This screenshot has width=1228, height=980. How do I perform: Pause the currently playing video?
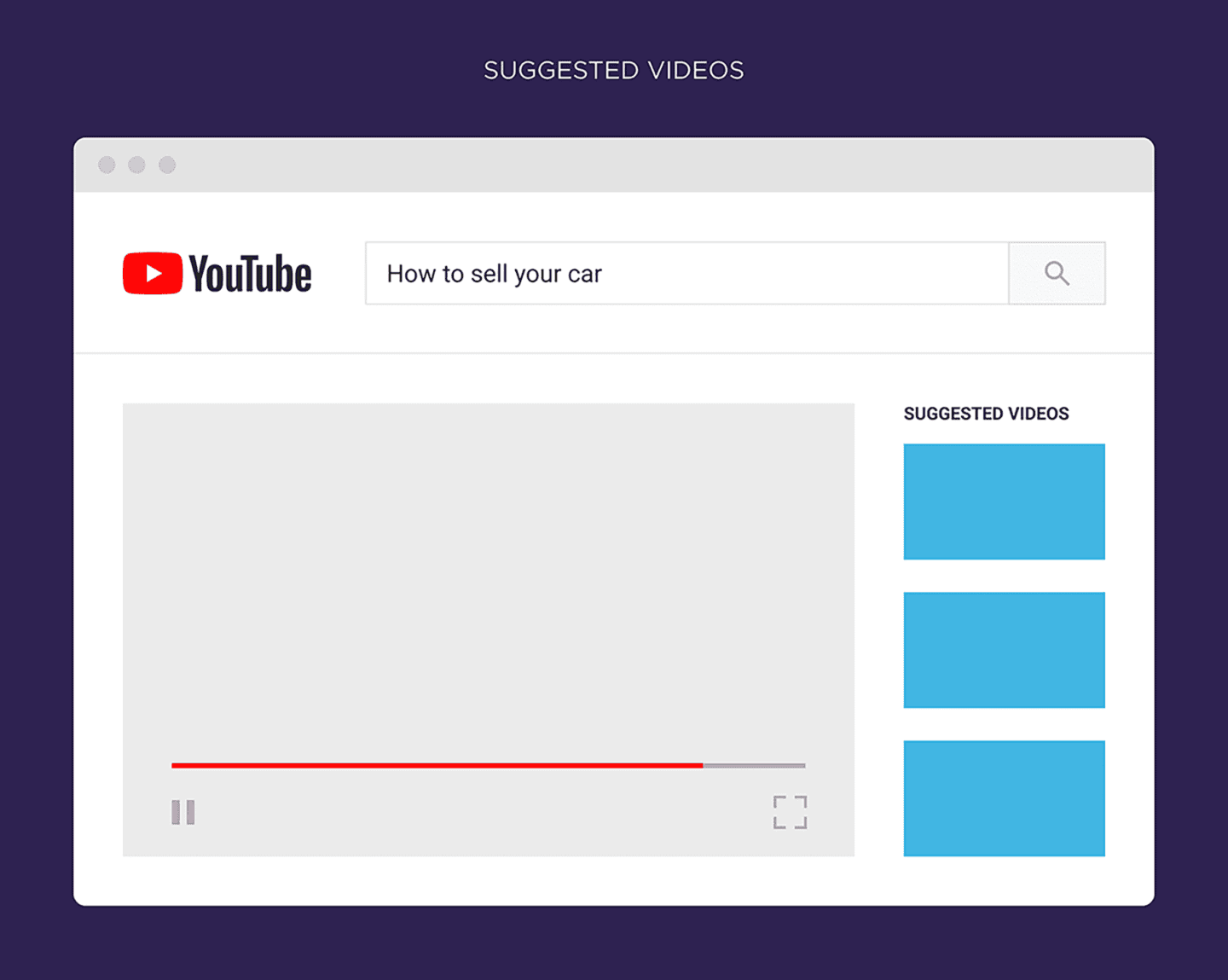(182, 811)
